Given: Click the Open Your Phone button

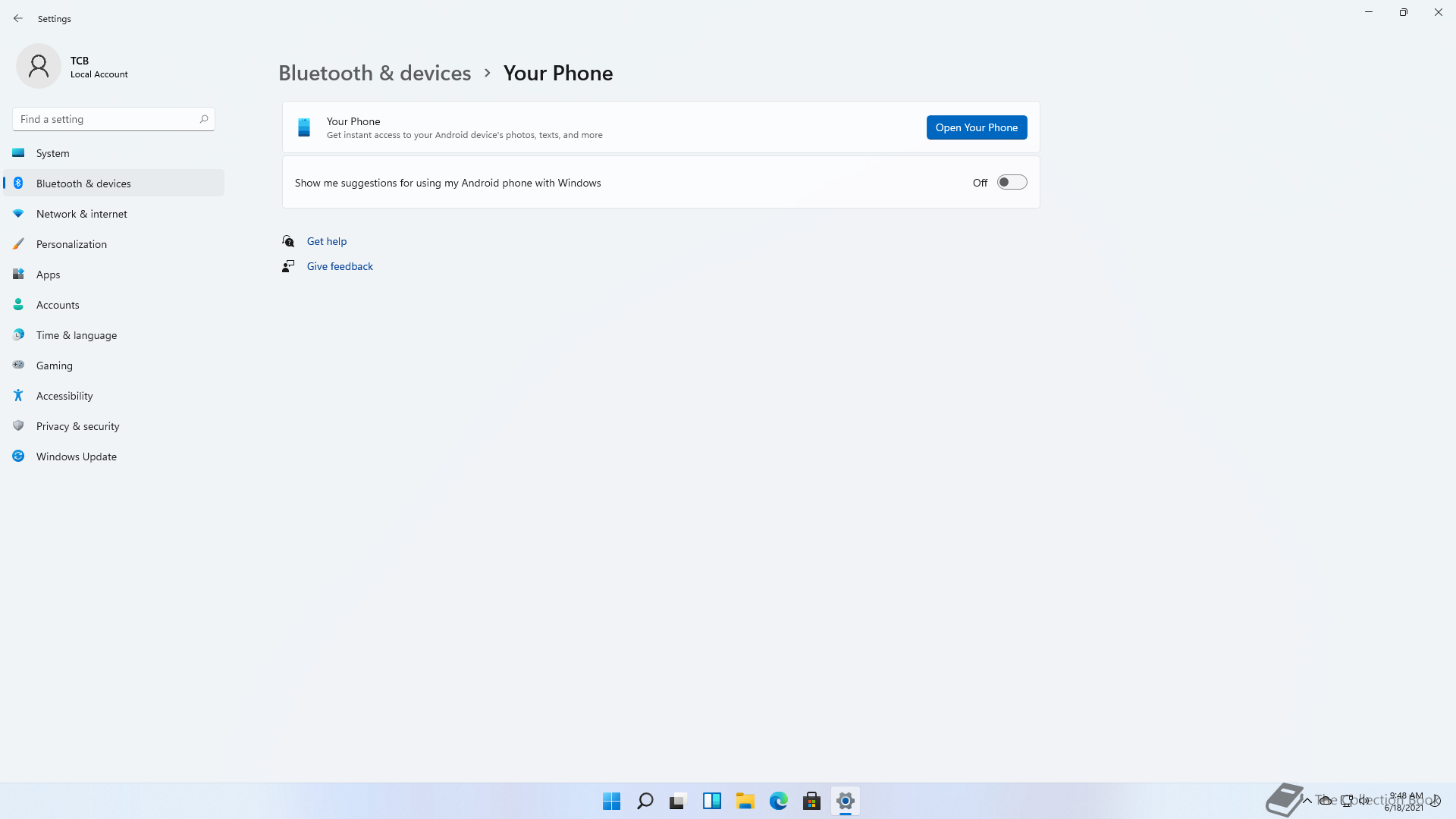Looking at the screenshot, I should pos(977,127).
